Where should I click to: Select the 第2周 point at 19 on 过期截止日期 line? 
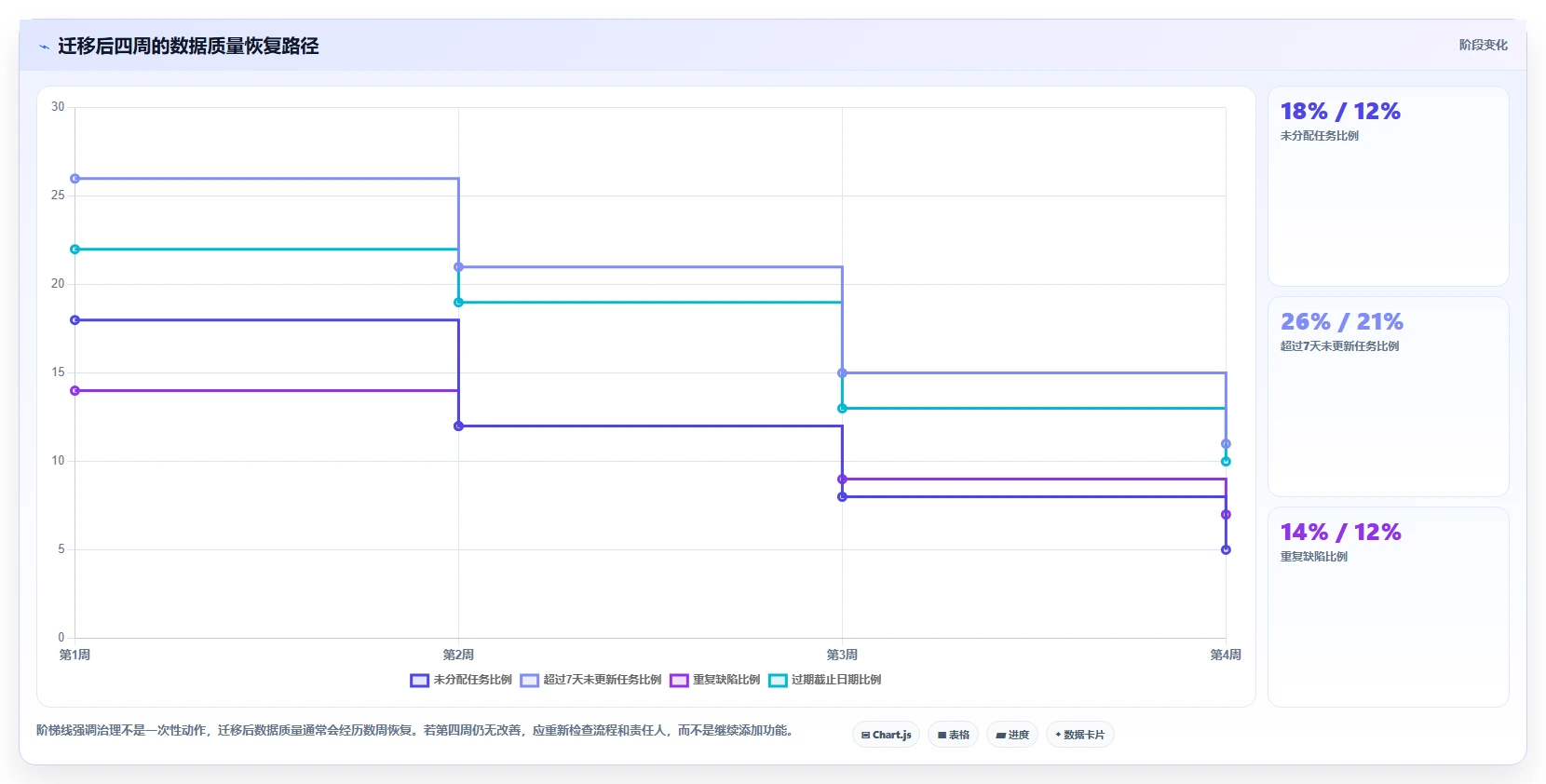click(x=458, y=303)
